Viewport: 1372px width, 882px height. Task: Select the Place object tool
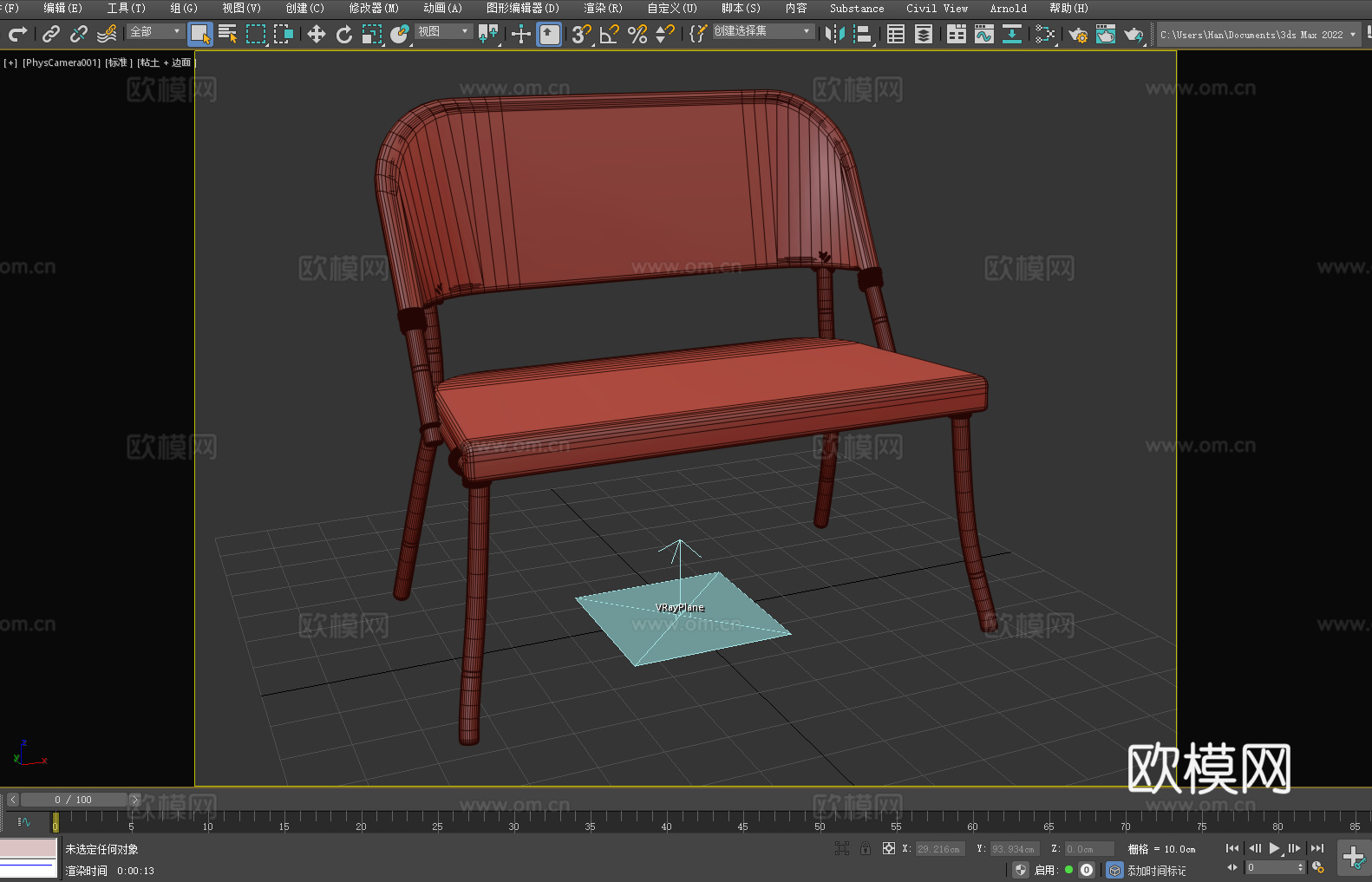400,34
